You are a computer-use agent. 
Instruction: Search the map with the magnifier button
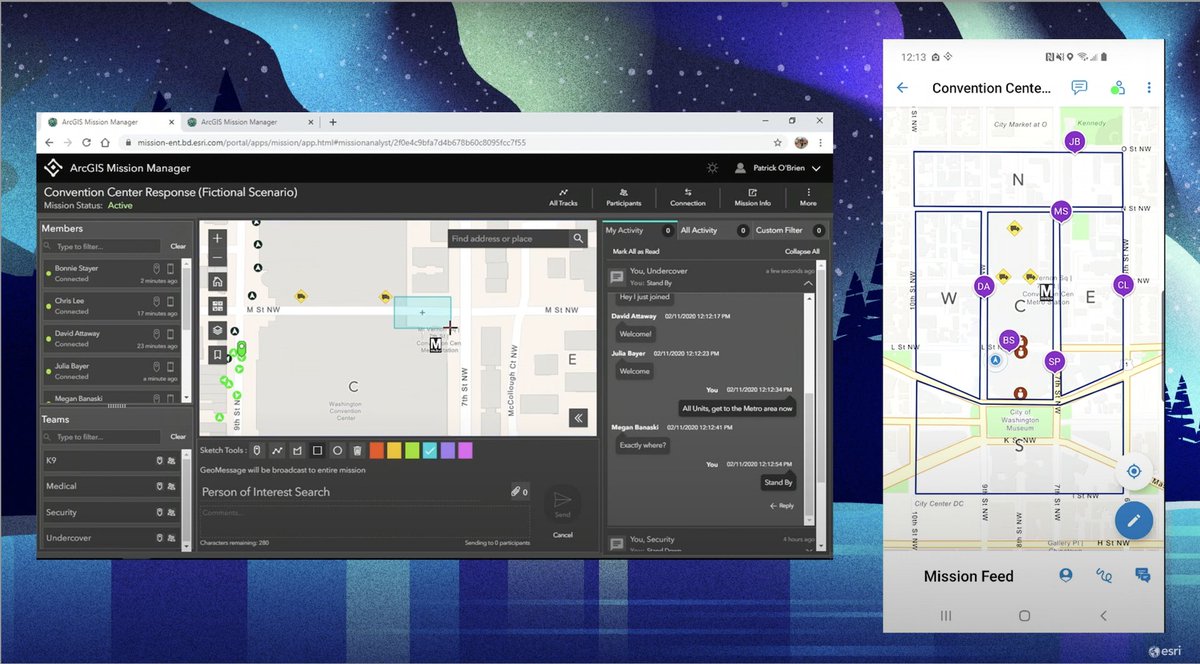click(x=578, y=238)
